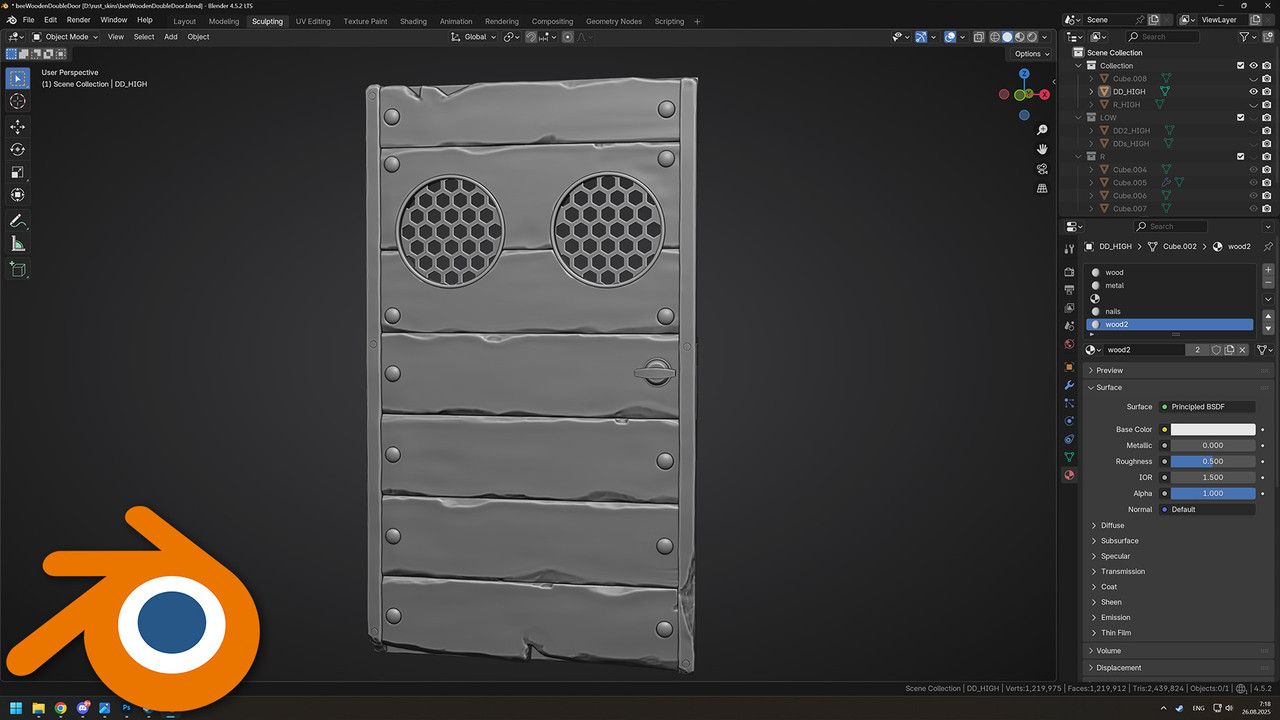The image size is (1280, 720).
Task: Open Global transform orientation dropdown
Action: [474, 37]
